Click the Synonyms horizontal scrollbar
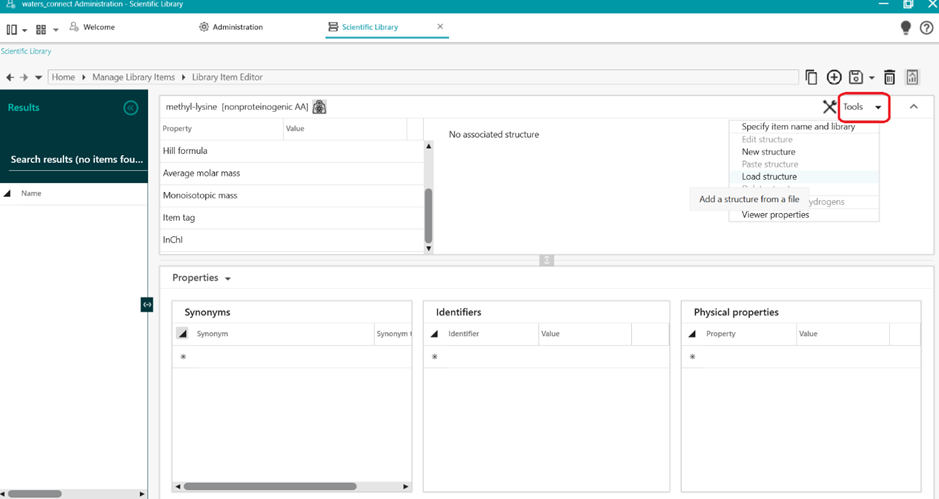The height and width of the screenshot is (499, 939). click(x=270, y=487)
